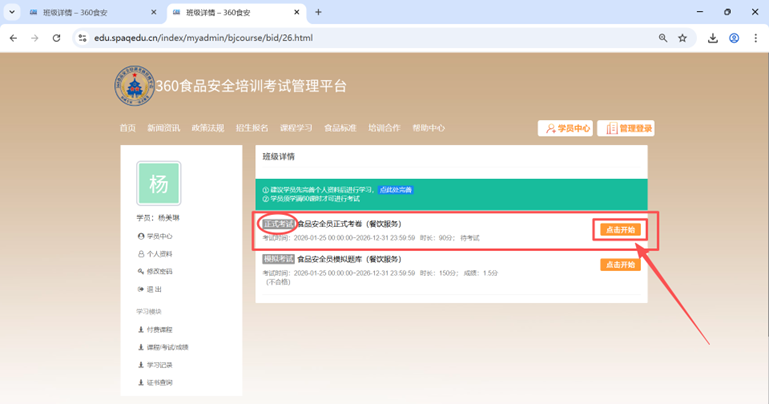Bookmark this page with the star icon

tap(683, 38)
